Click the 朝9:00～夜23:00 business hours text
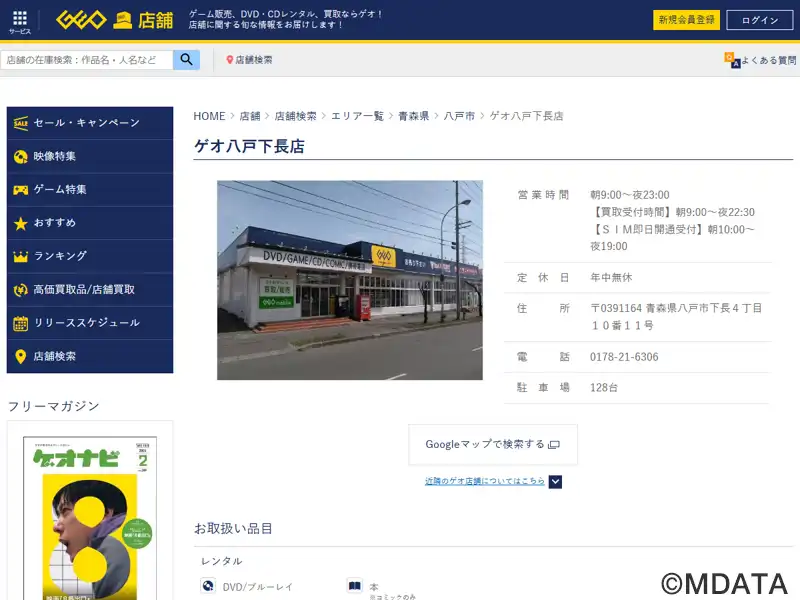Screen dimensions: 800x600 630,195
